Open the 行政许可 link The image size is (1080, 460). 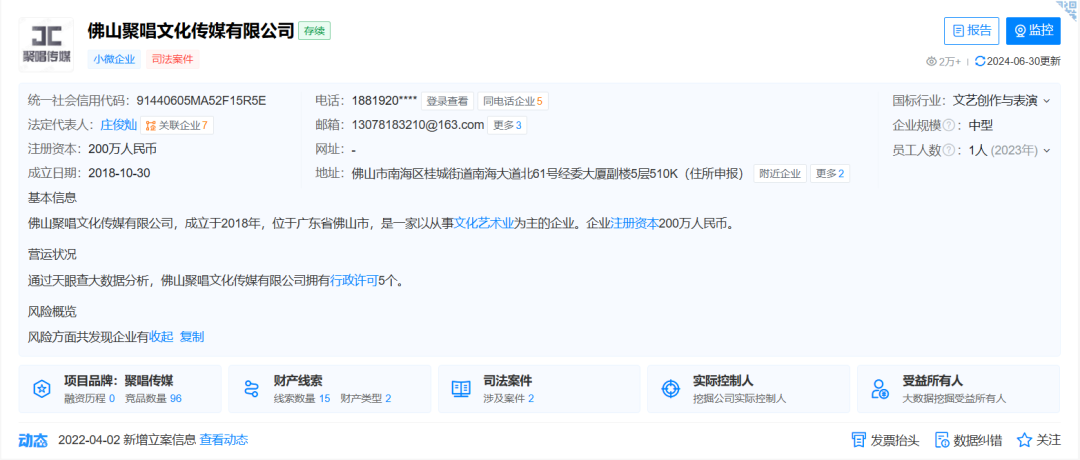[x=354, y=280]
